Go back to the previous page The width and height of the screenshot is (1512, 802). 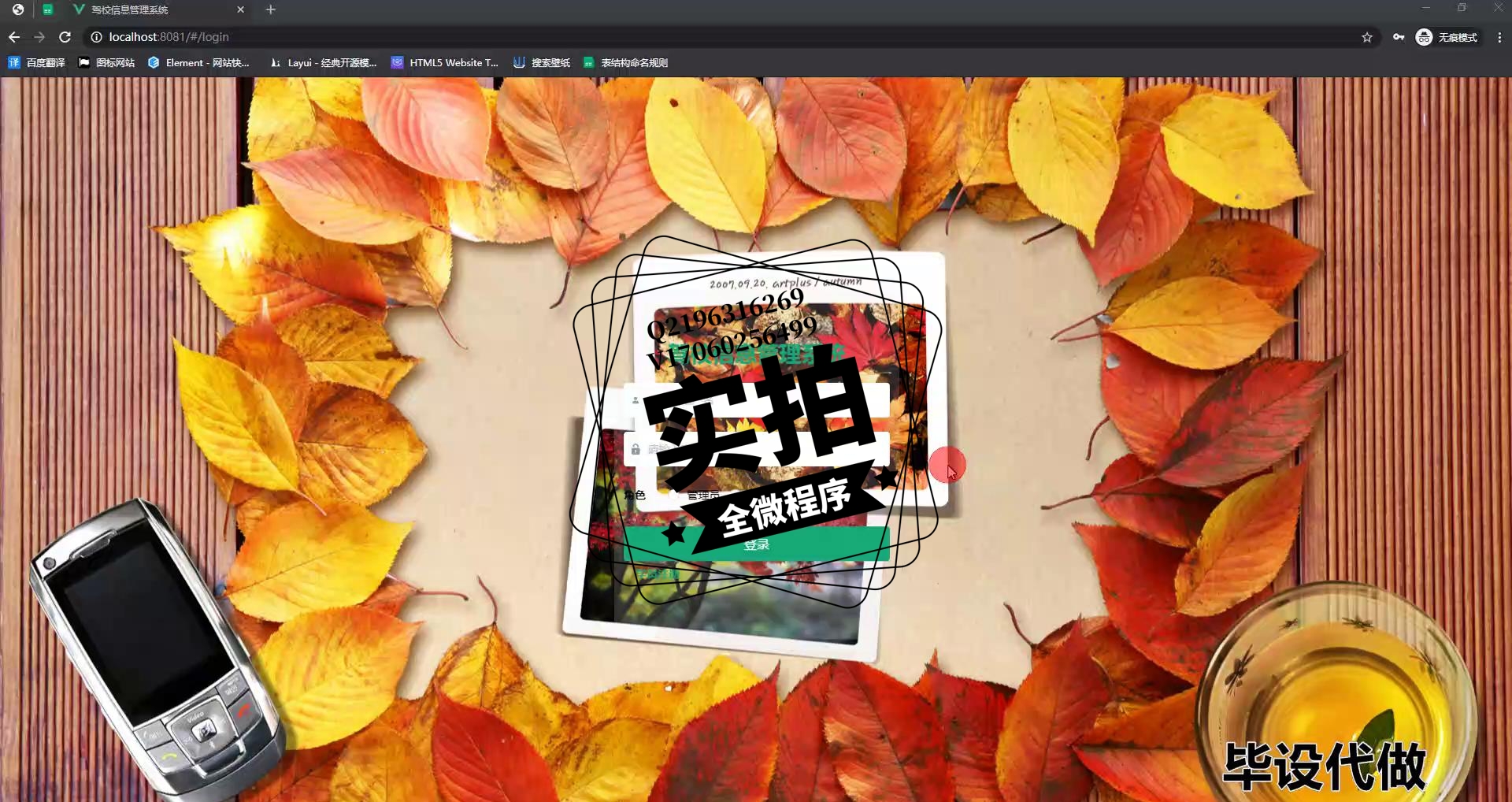(14, 37)
